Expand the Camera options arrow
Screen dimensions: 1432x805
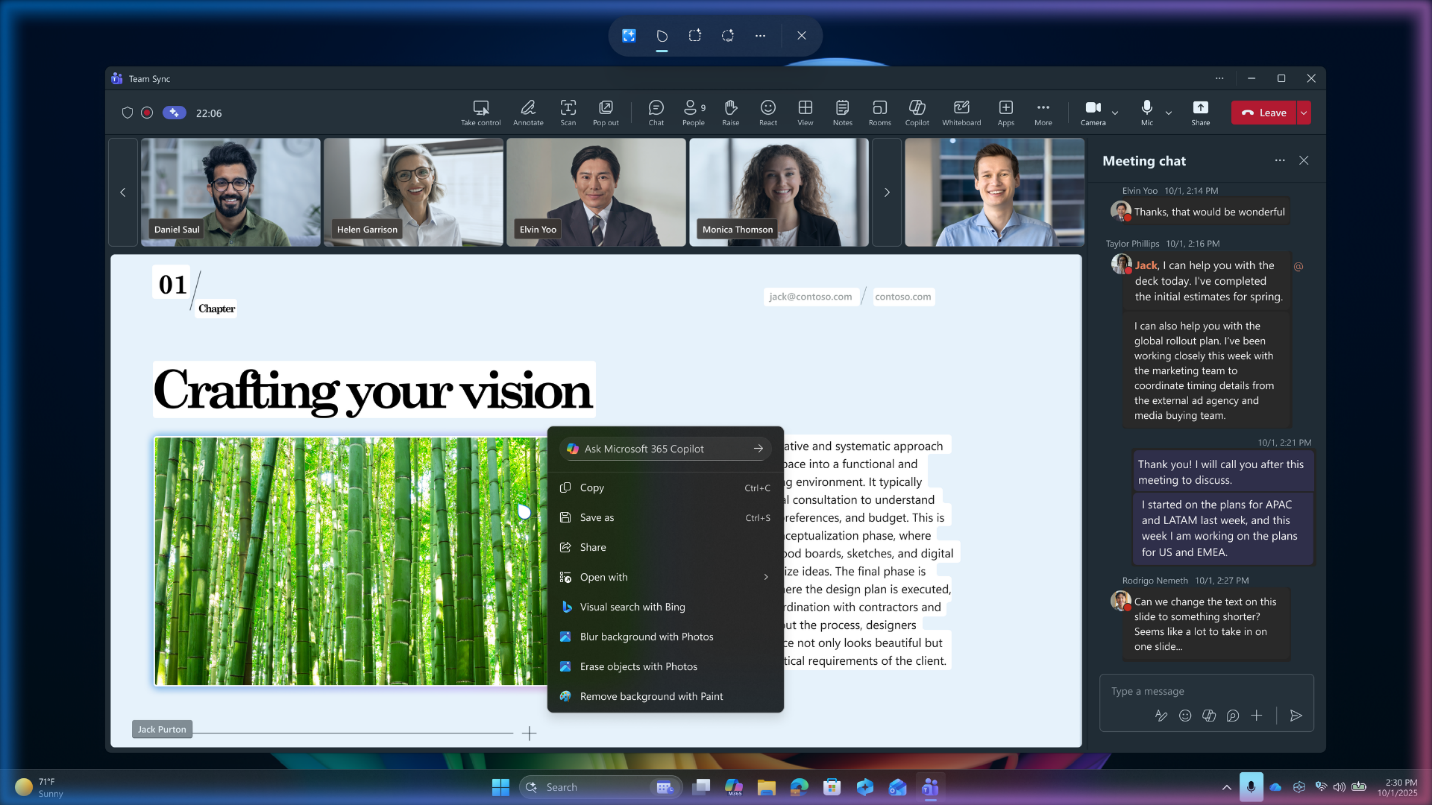click(1115, 113)
